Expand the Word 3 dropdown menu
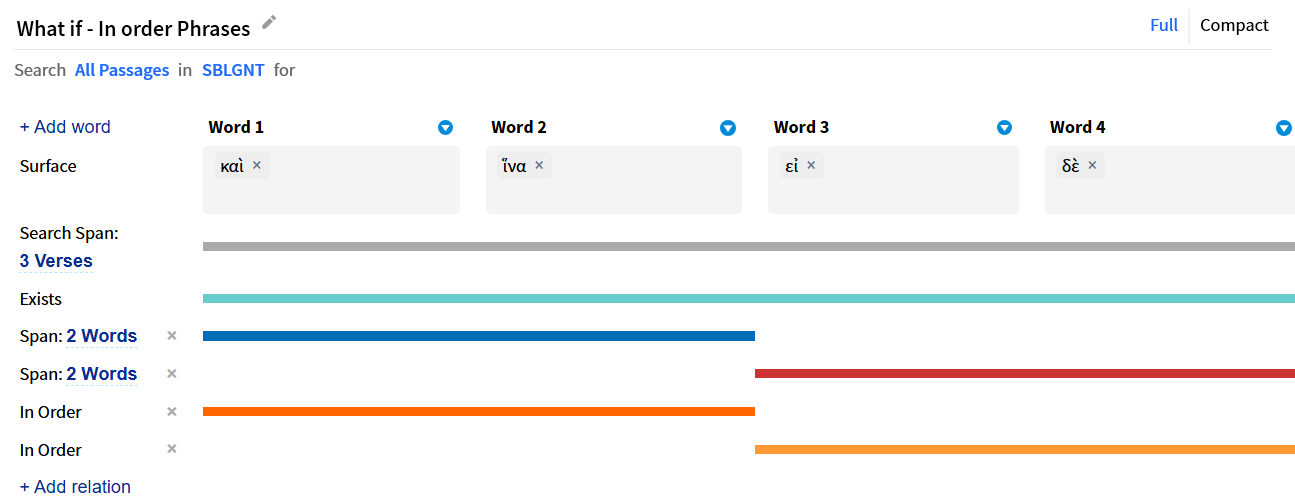The width and height of the screenshot is (1295, 503). [1005, 128]
